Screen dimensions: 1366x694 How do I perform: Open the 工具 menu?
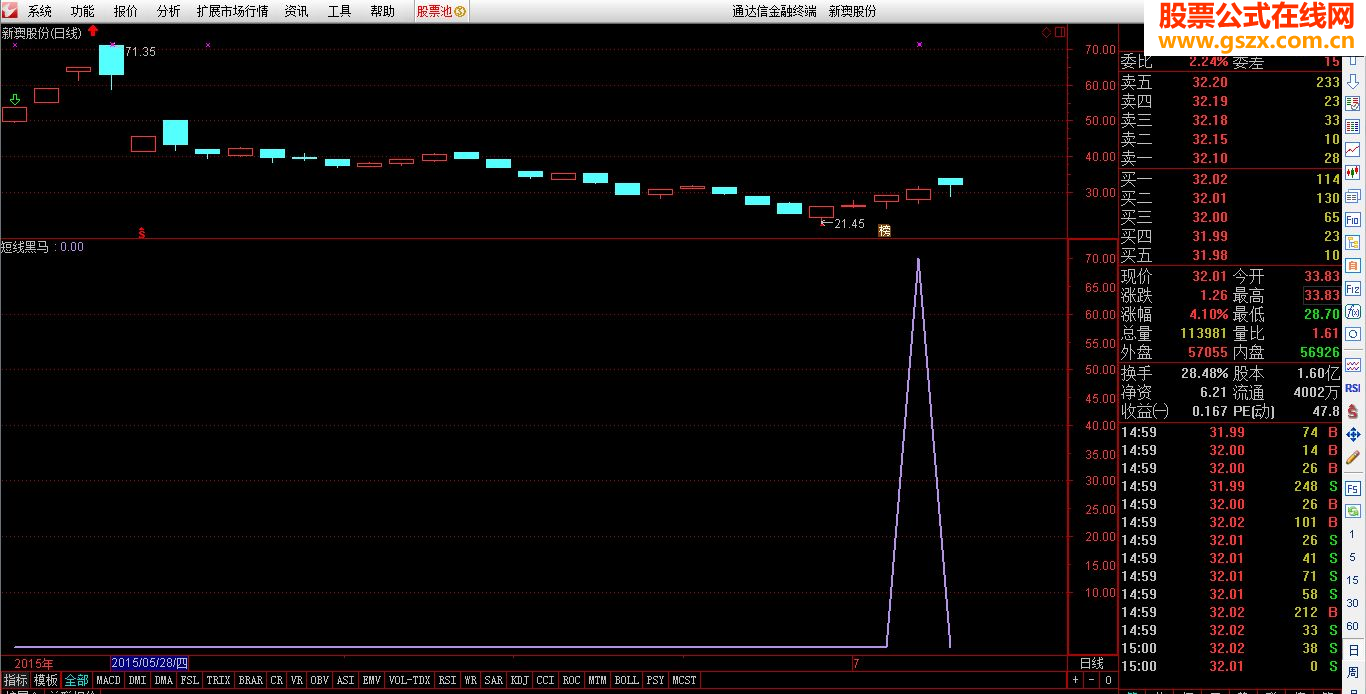pos(340,11)
